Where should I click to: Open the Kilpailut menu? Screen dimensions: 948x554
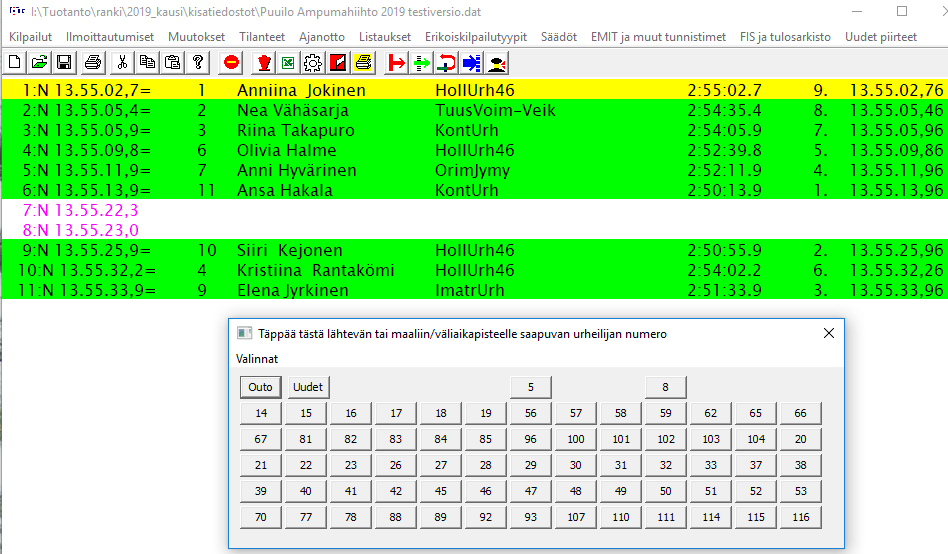29,37
